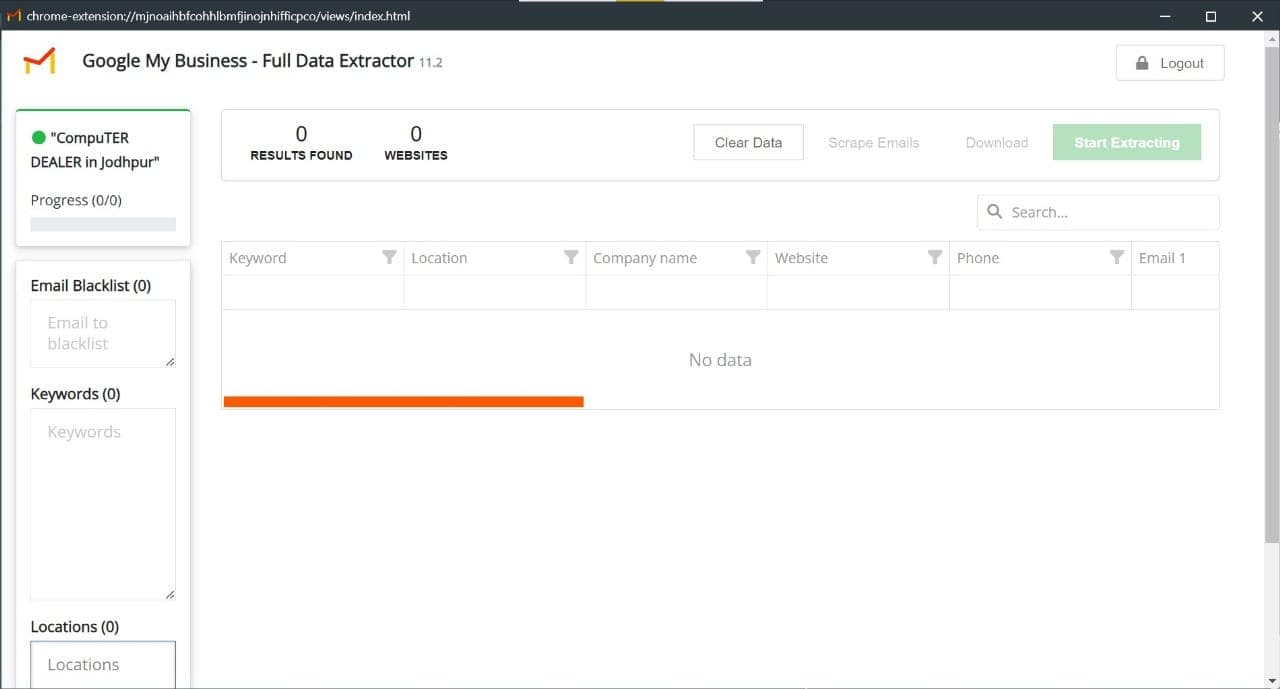
Task: Click the magnifier icon in Search box
Action: 995,212
